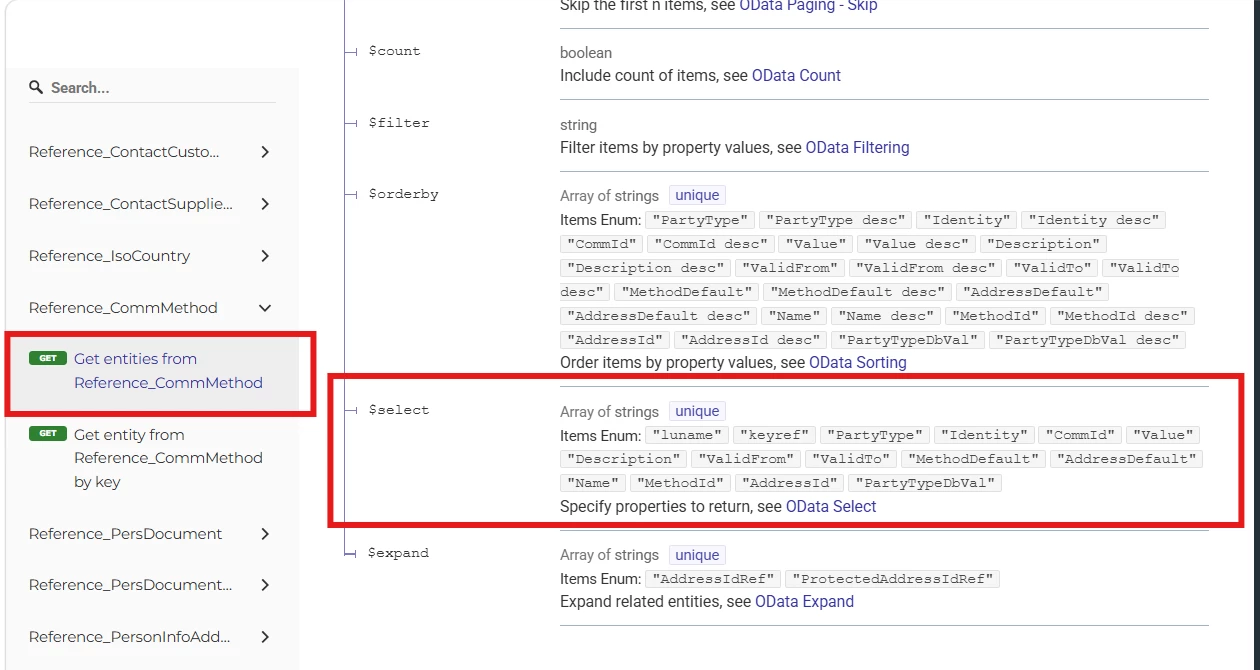Viewport: 1260px width, 670px height.
Task: Click the string type label under $filter
Action: [x=579, y=125]
